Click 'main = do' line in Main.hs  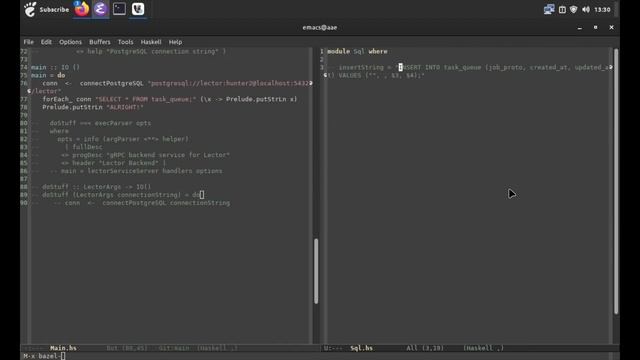click(48, 76)
